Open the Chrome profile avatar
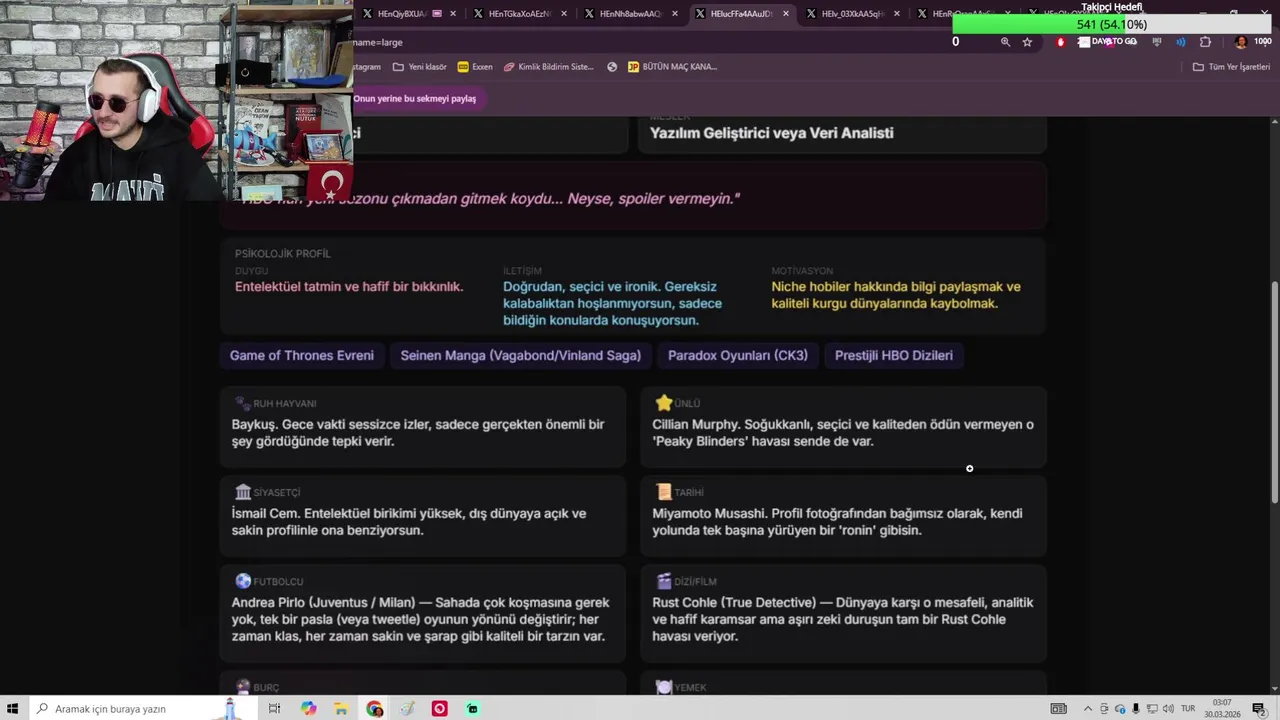The height and width of the screenshot is (720, 1280). pos(1241,42)
